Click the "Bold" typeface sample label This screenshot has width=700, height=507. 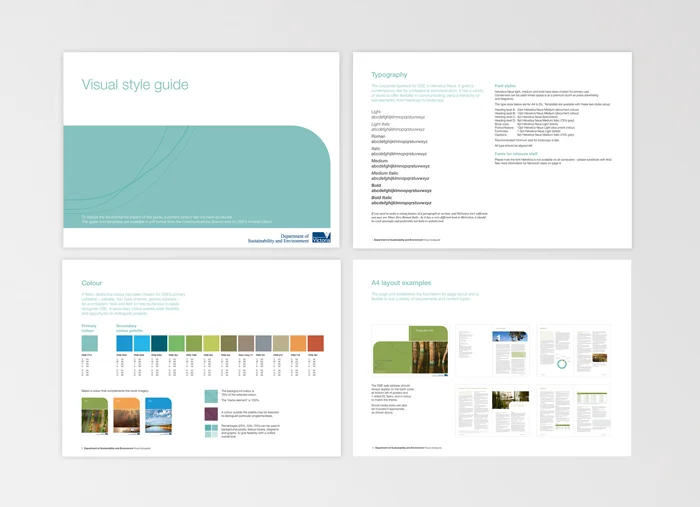click(x=376, y=185)
